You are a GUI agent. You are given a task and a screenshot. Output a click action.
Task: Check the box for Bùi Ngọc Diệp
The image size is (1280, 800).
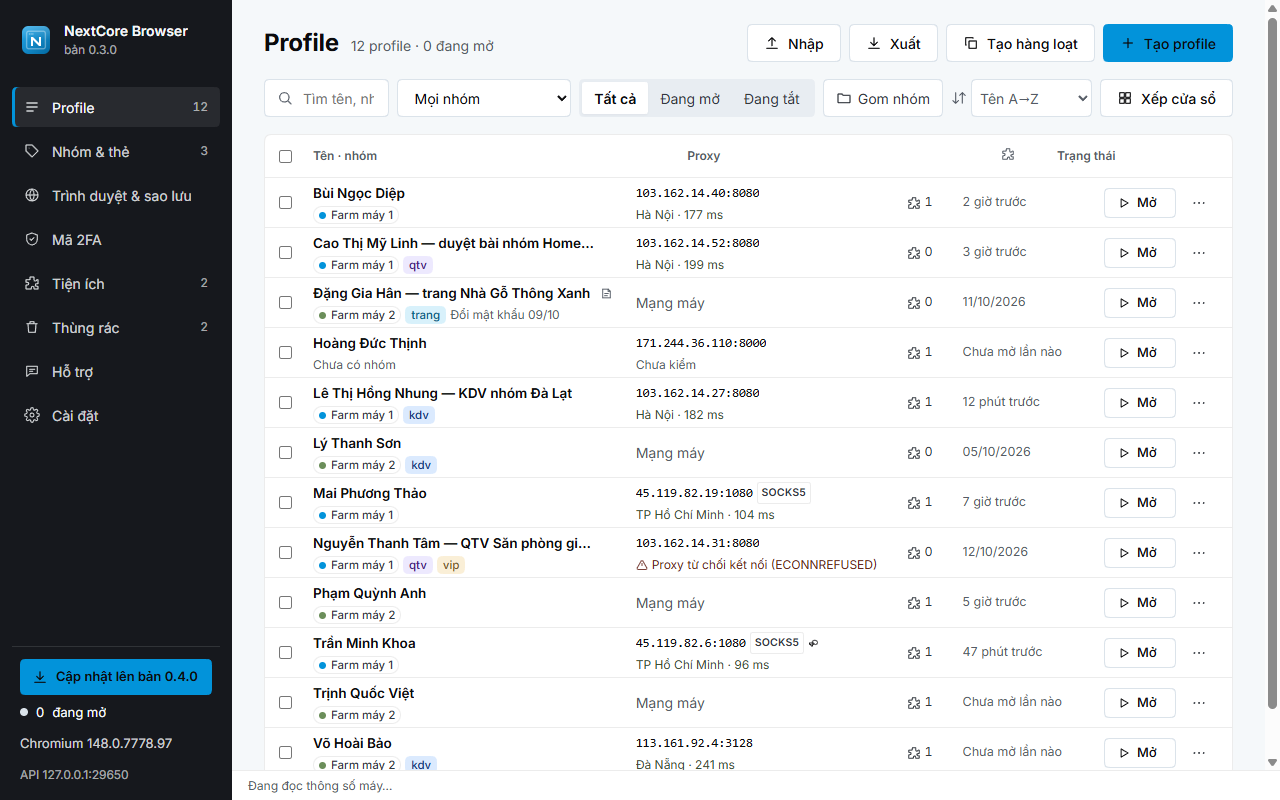[286, 202]
